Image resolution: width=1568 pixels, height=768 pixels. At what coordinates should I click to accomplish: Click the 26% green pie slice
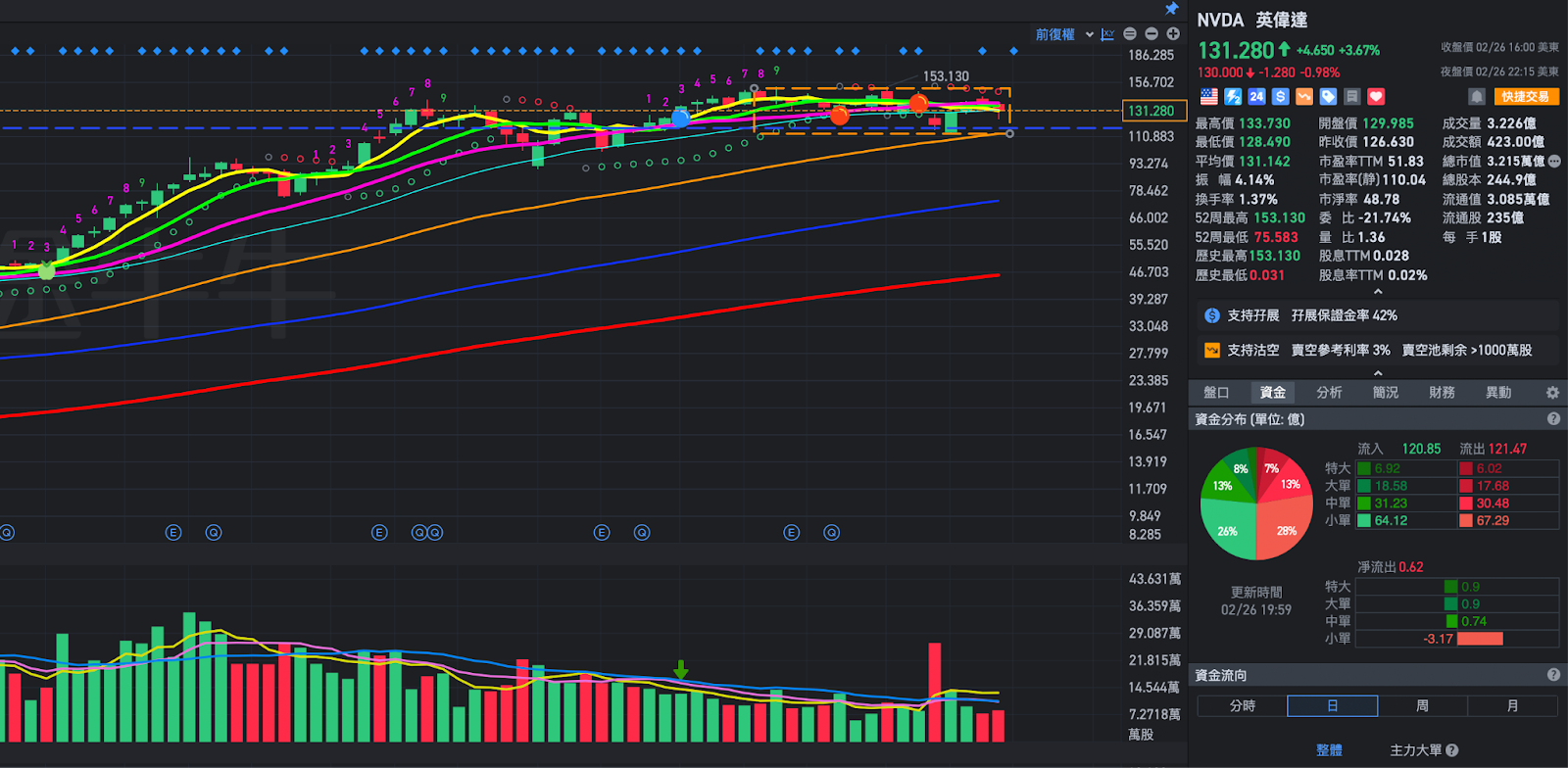click(1228, 531)
